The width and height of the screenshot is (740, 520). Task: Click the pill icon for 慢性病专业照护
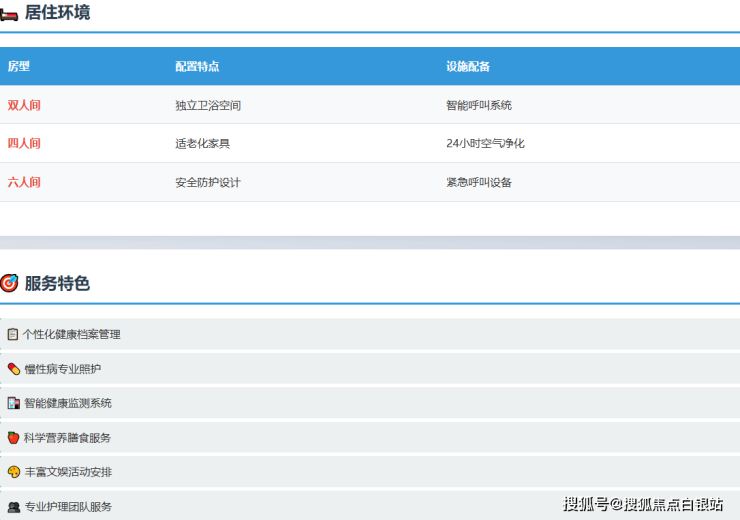coord(13,369)
